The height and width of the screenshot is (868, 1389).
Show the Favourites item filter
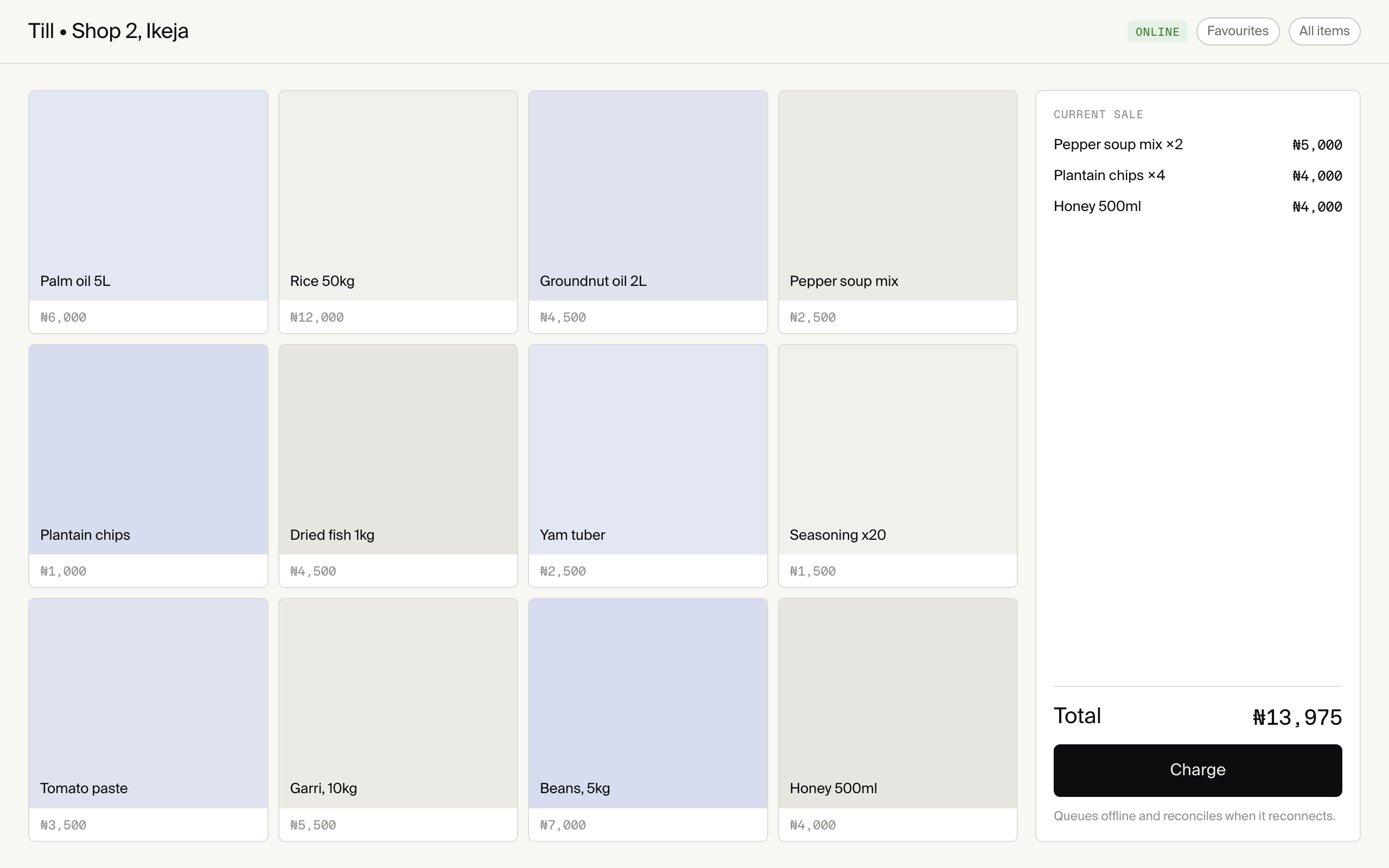(x=1238, y=31)
